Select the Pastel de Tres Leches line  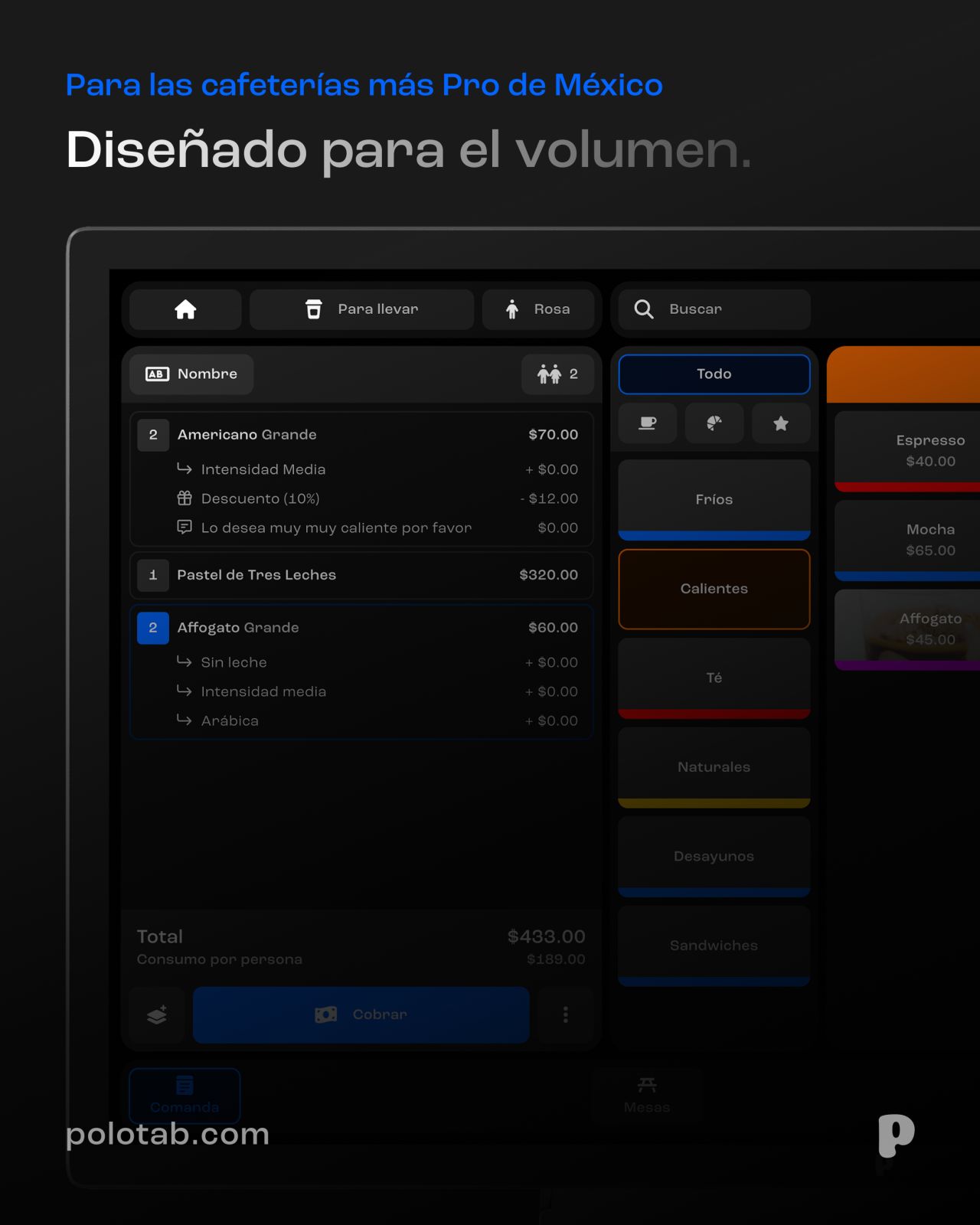point(361,575)
